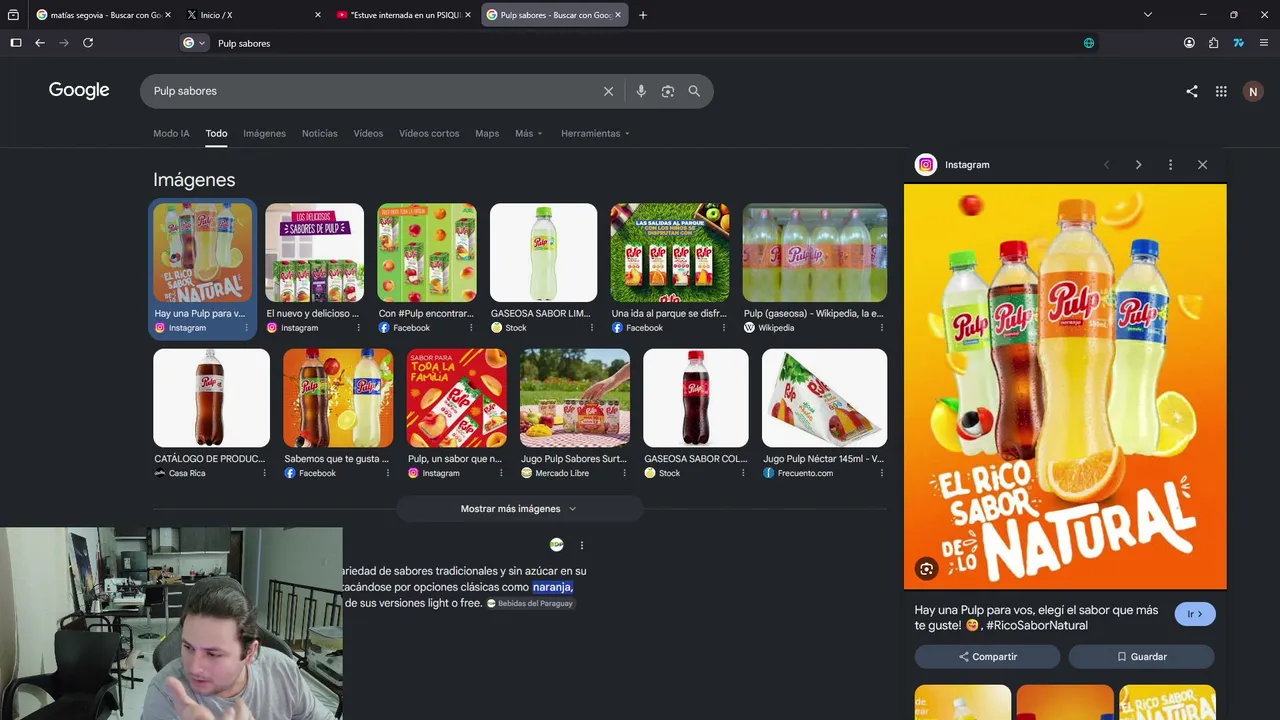Open options for Wikipedia Pulp result
This screenshot has height=720, width=1280.
(x=881, y=328)
